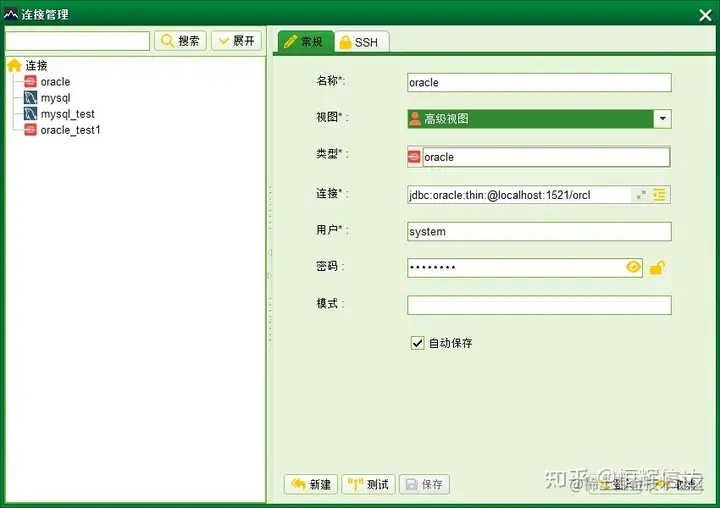This screenshot has width=720, height=508.
Task: Click the oracle_test1 connection icon
Action: point(30,130)
